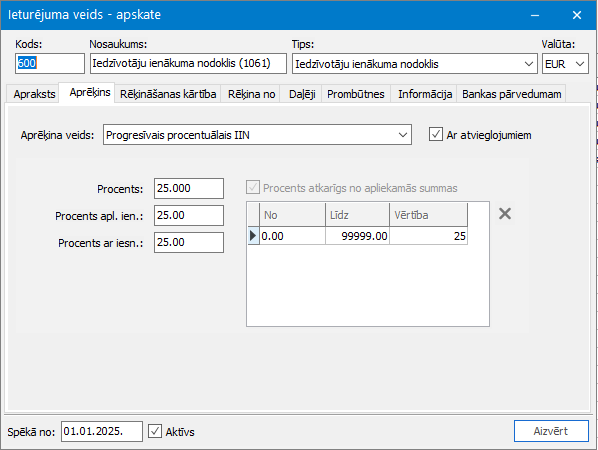
Task: Click the Aizvērt button
Action: (x=551, y=431)
